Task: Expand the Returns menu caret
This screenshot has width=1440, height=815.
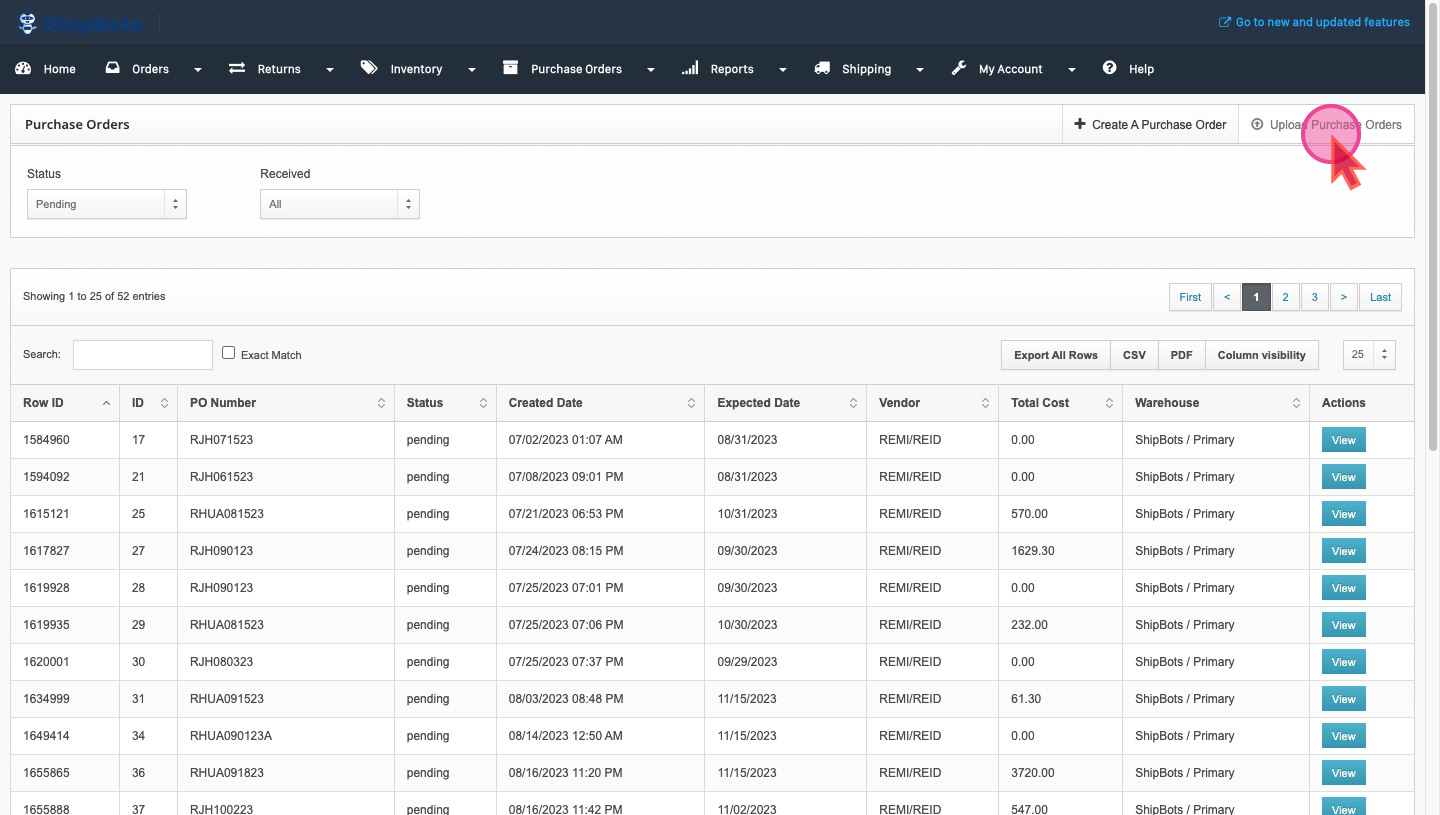Action: tap(330, 70)
